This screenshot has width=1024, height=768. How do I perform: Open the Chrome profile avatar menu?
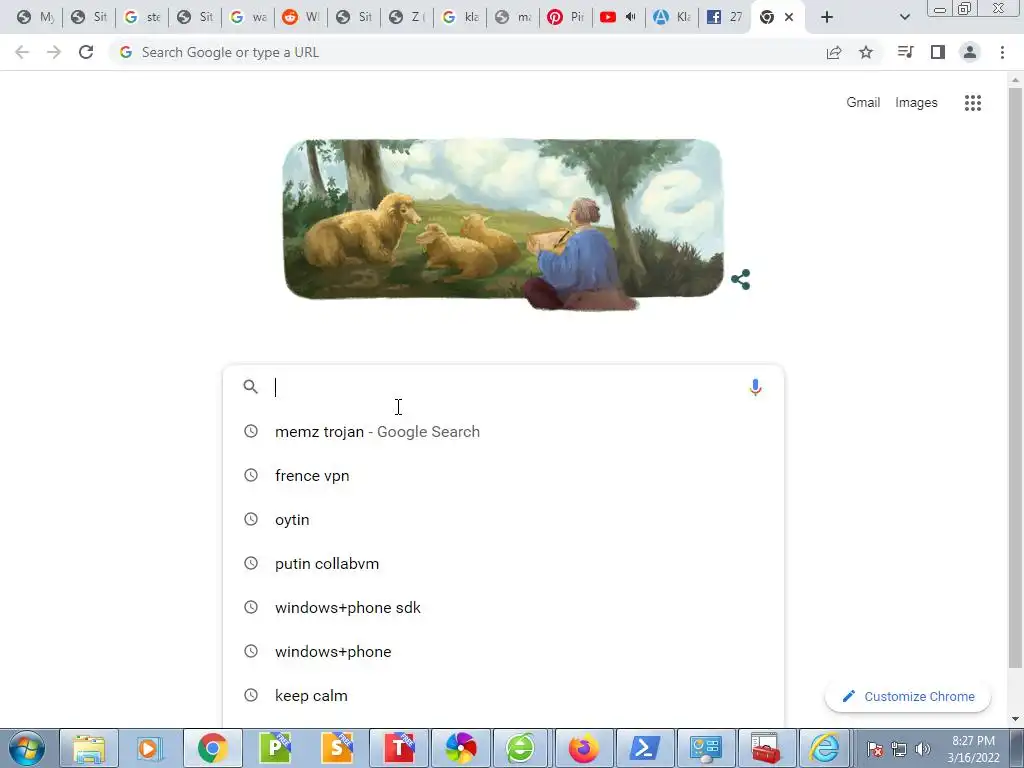970,52
